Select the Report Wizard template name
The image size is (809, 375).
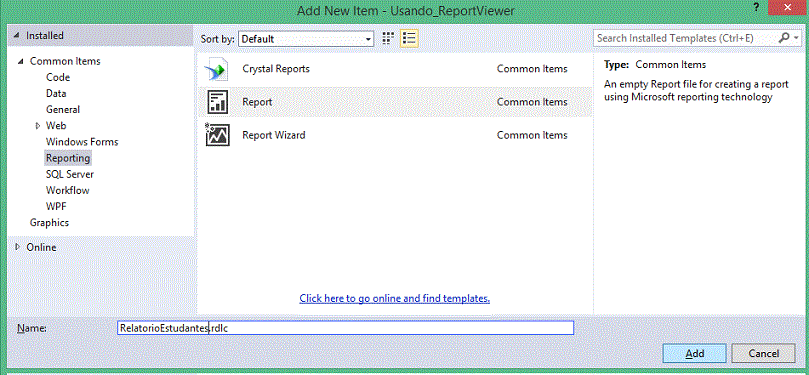tap(273, 135)
